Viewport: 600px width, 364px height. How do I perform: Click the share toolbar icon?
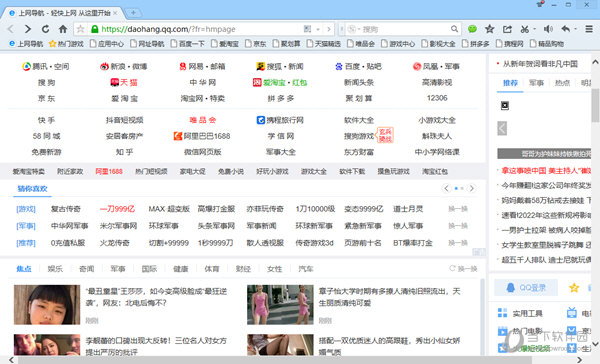click(507, 29)
